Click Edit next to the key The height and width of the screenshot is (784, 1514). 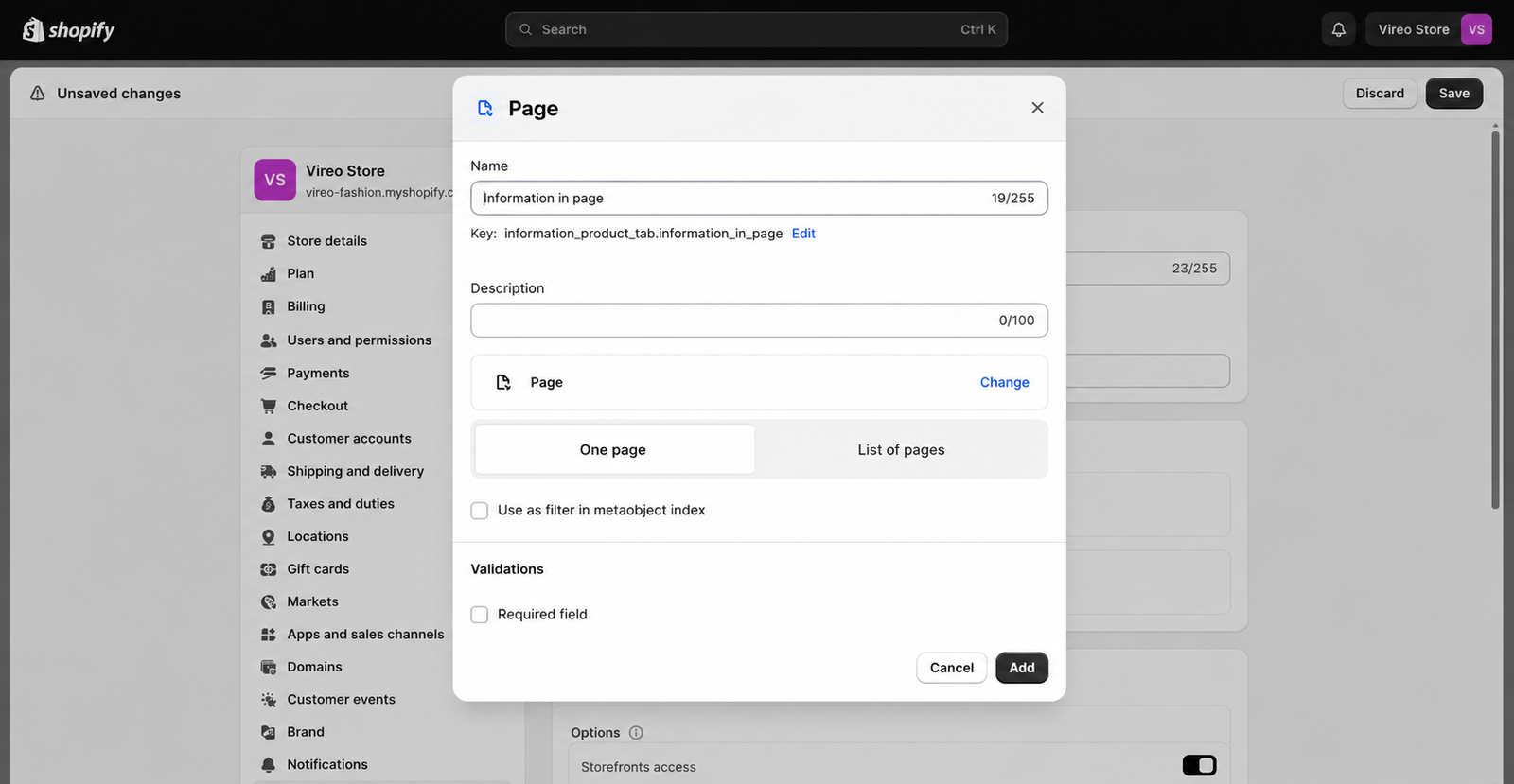pos(803,234)
